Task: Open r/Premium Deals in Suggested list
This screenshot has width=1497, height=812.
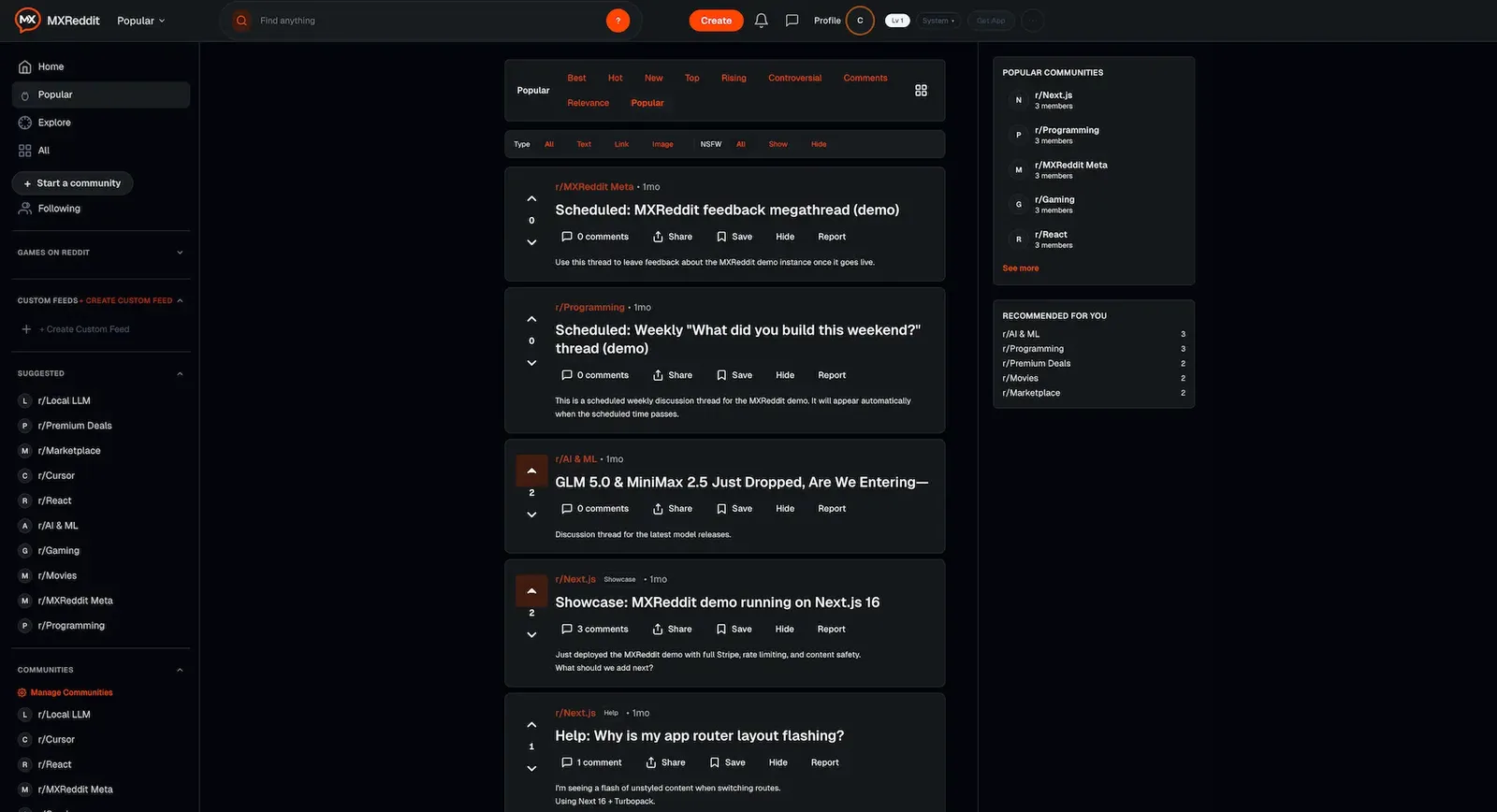Action: (x=75, y=426)
